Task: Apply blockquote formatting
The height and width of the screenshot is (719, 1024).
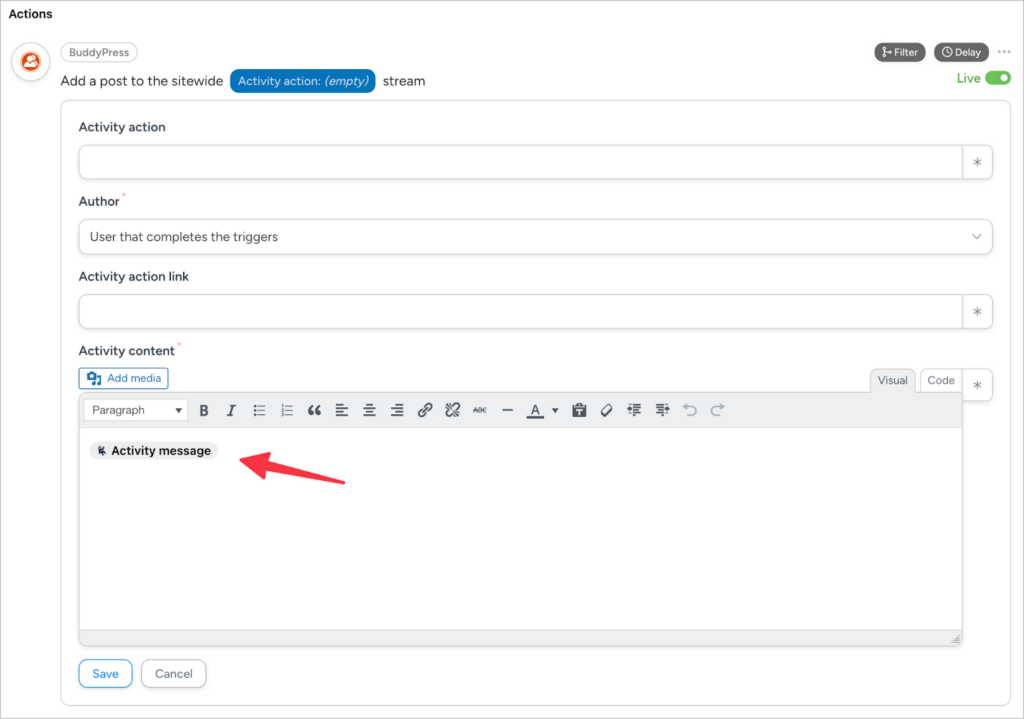Action: (x=314, y=410)
